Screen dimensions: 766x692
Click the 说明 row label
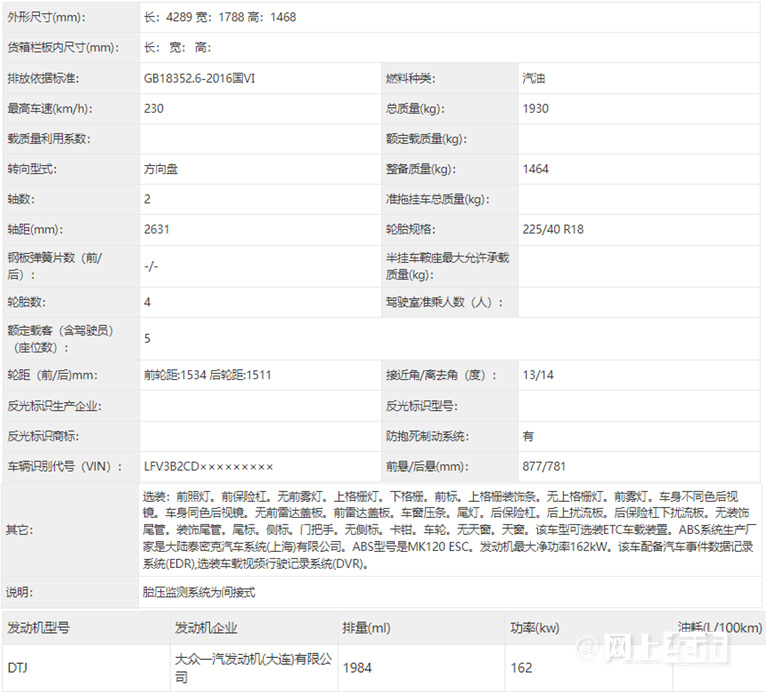click(x=19, y=592)
